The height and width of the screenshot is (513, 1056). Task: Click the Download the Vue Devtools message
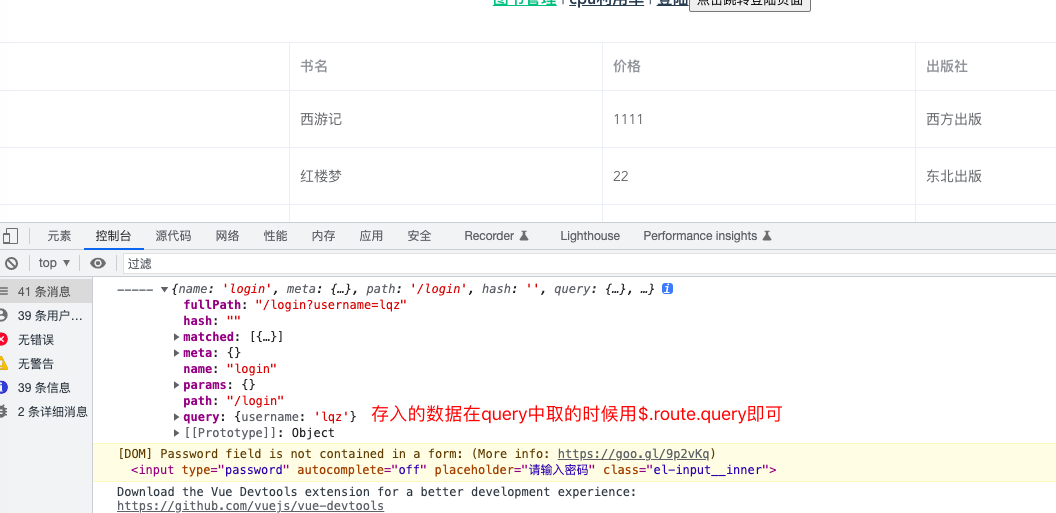[x=376, y=492]
